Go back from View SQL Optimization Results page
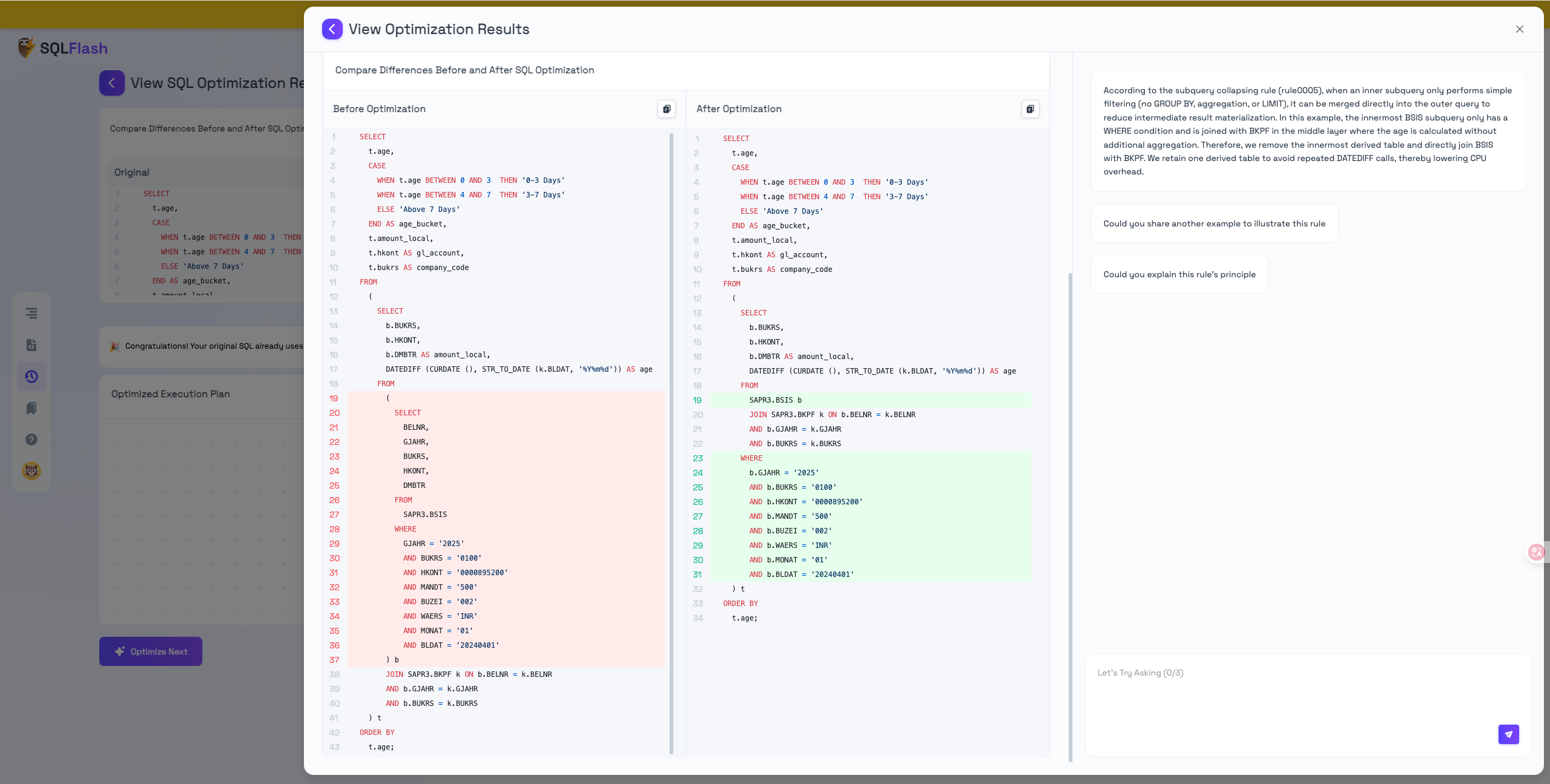The image size is (1550, 784). pyautogui.click(x=111, y=83)
